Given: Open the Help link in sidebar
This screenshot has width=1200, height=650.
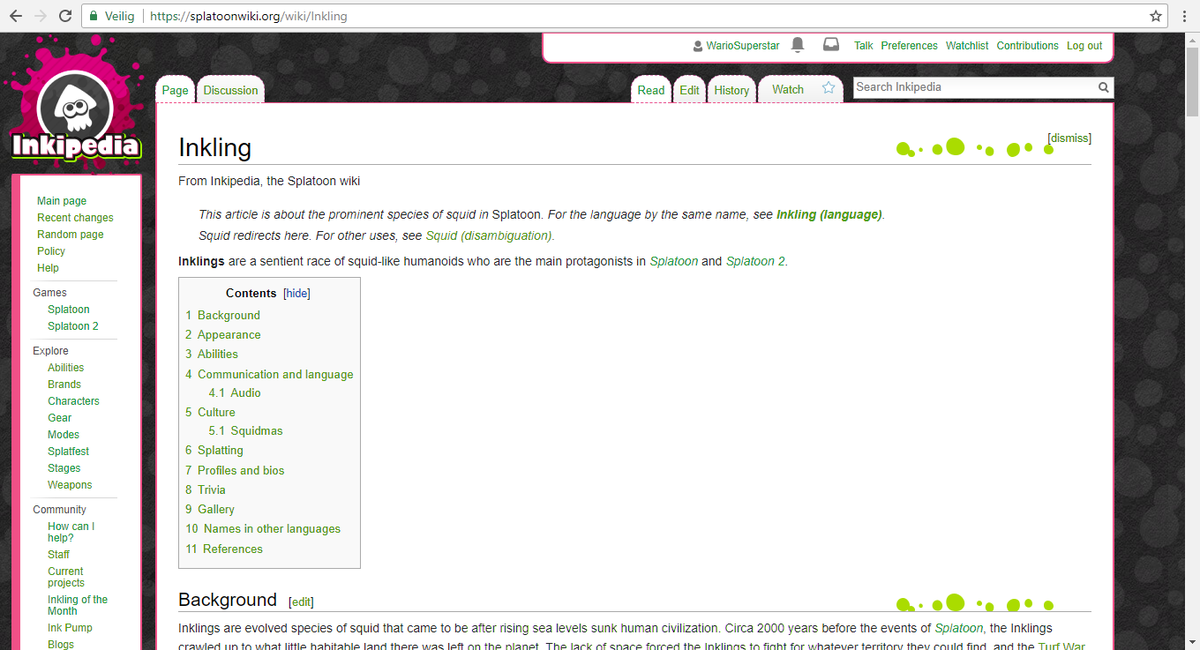Looking at the screenshot, I should 48,268.
